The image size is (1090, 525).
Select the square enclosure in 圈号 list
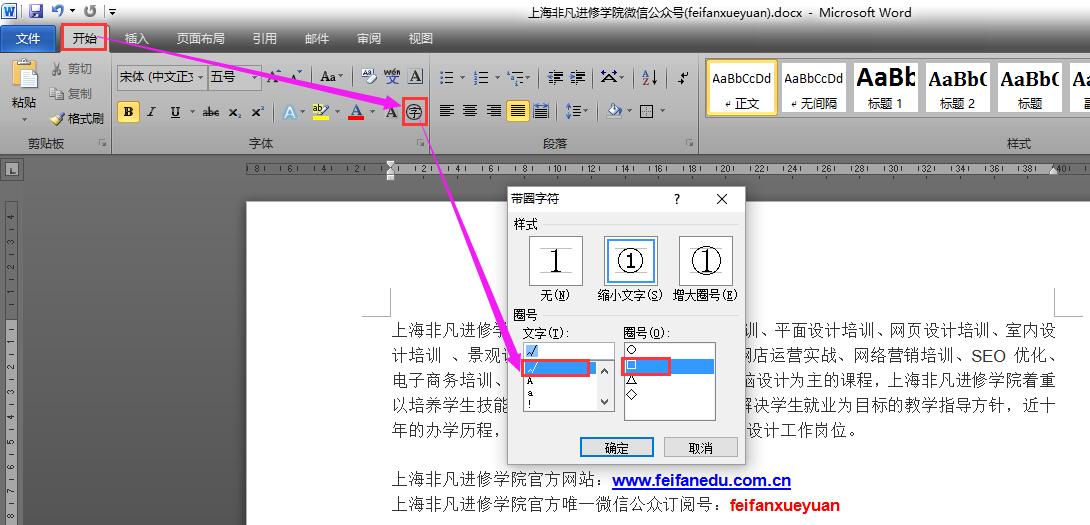[x=669, y=366]
